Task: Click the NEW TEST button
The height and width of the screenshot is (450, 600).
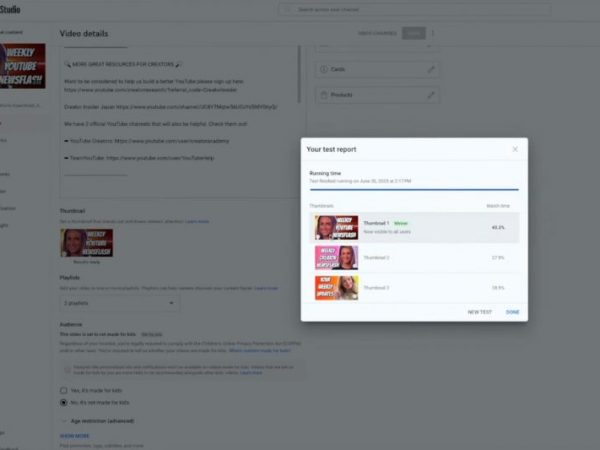Action: [x=479, y=312]
